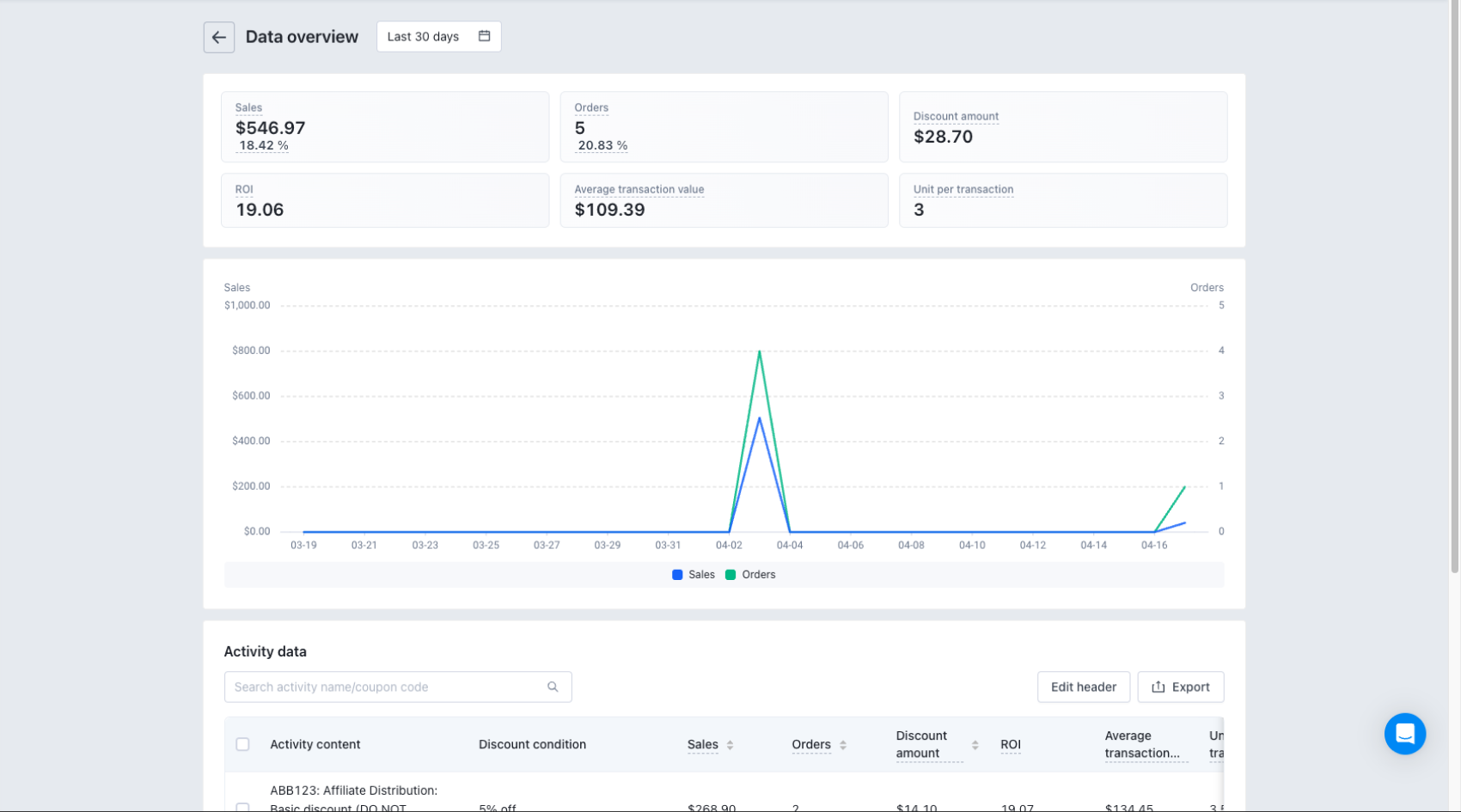Sort table by Orders column arrows
Viewport: 1461px width, 812px height.
click(843, 745)
